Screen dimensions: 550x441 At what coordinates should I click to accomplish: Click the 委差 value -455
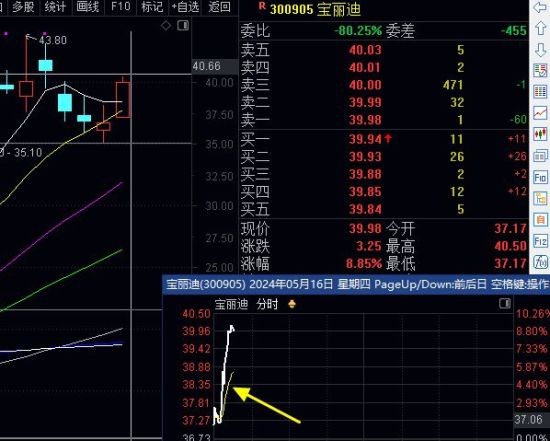click(514, 31)
